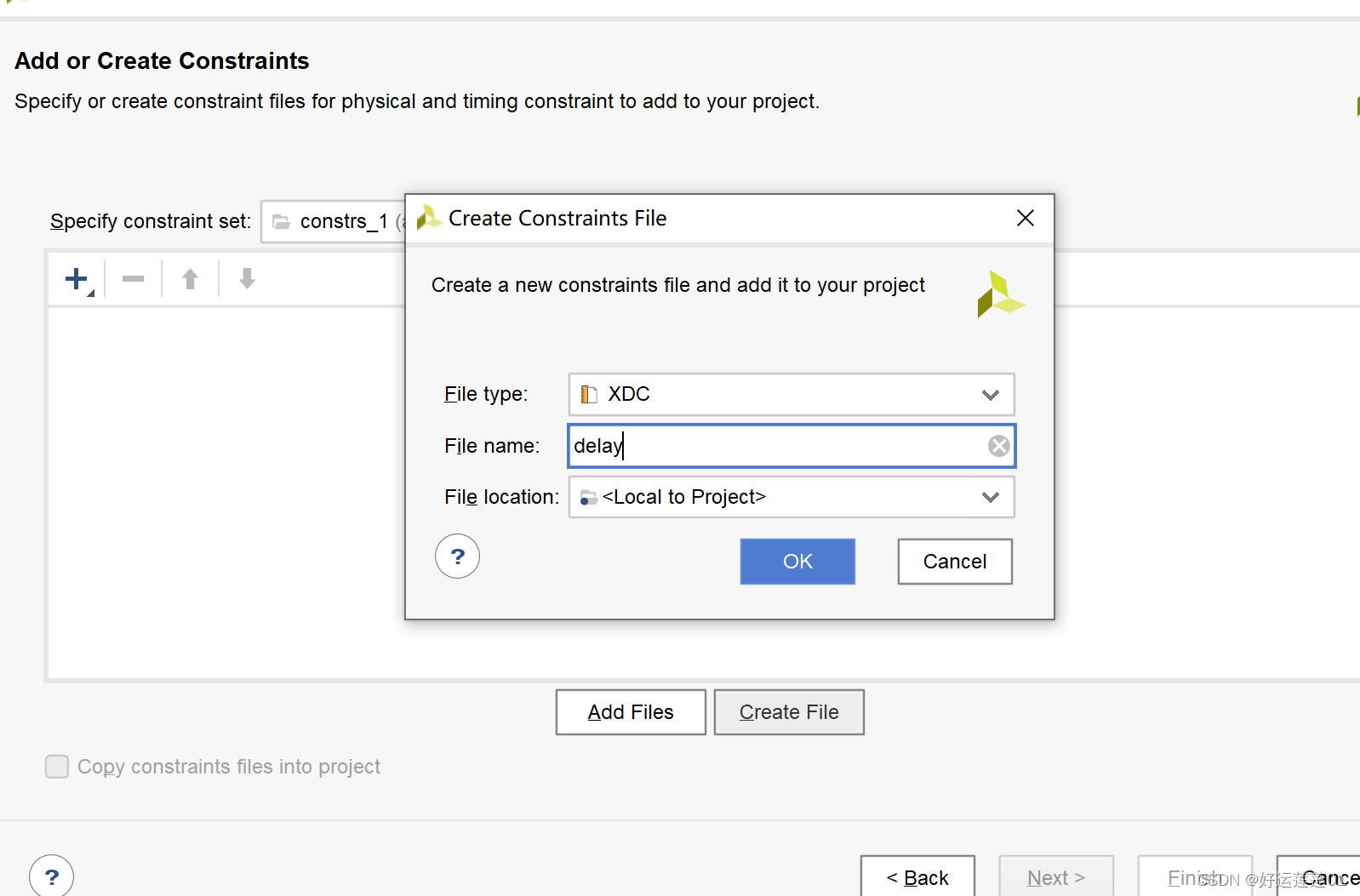Open help in Create Constraints File dialog

tap(457, 556)
